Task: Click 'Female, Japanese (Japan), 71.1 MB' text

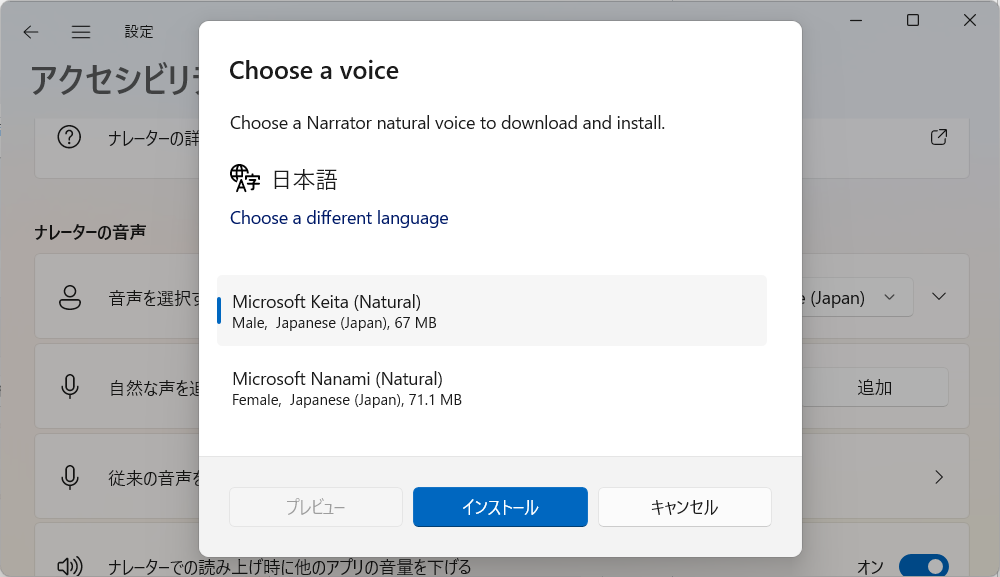Action: pos(346,400)
